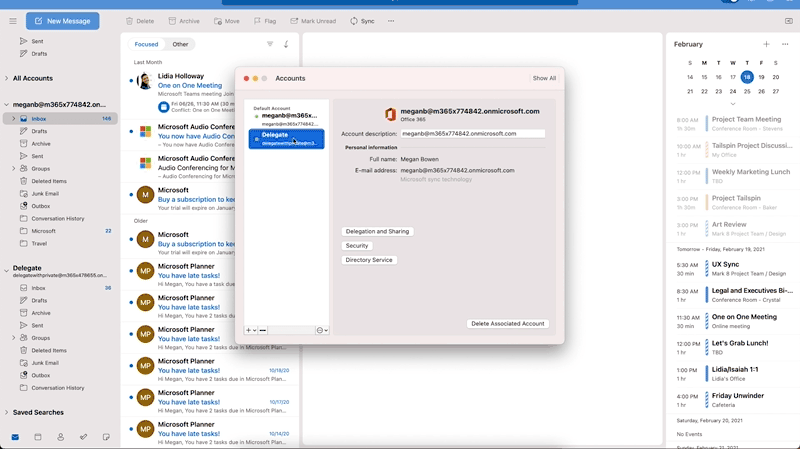The height and width of the screenshot is (449, 800).
Task: Click the Office 365 account logo icon
Action: (390, 114)
